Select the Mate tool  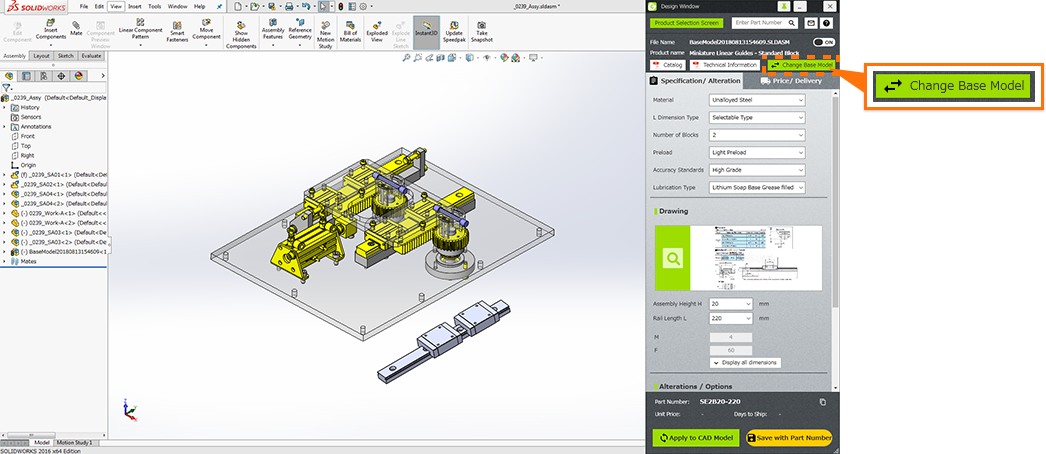pos(76,27)
